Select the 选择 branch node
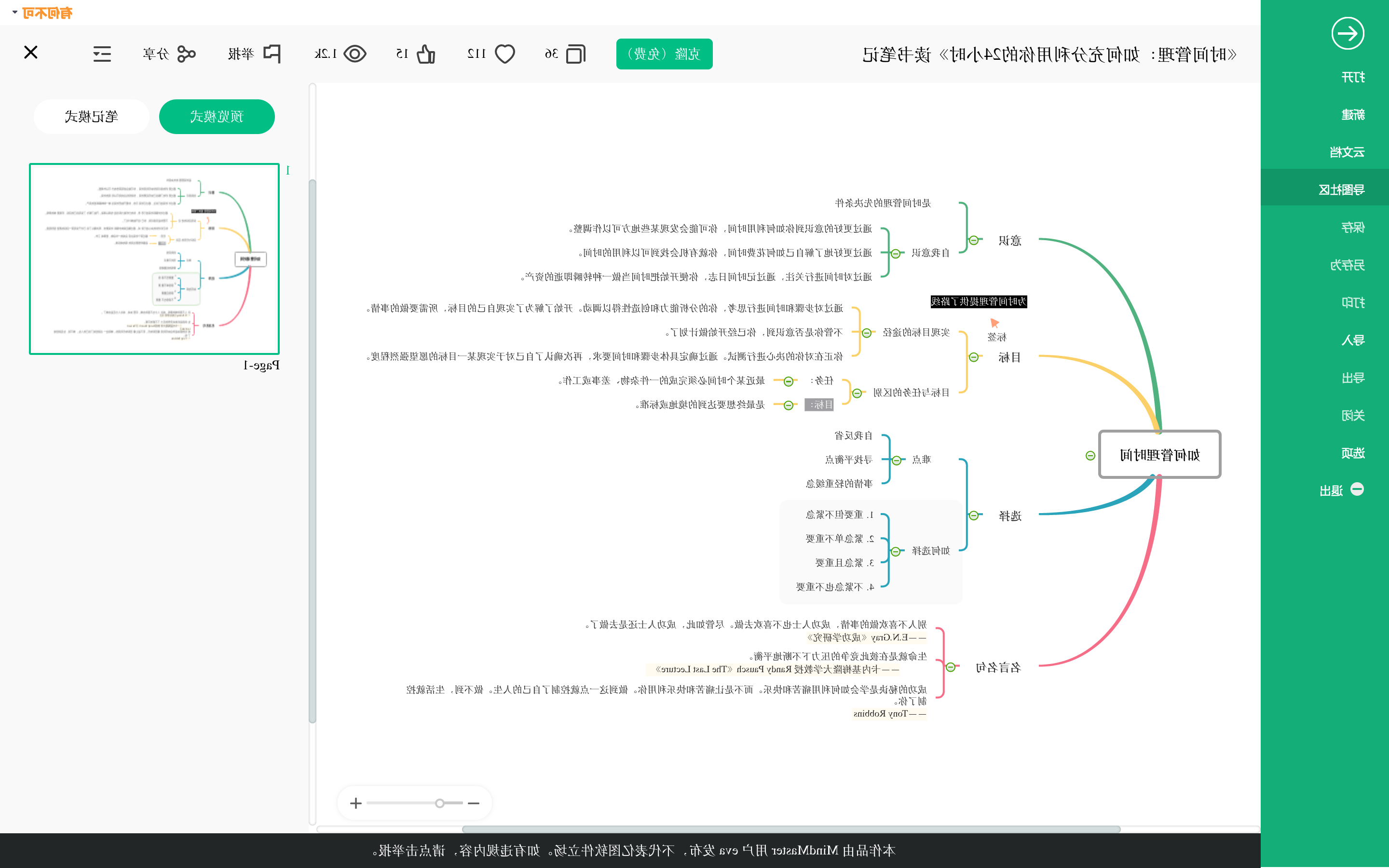 click(x=1009, y=515)
